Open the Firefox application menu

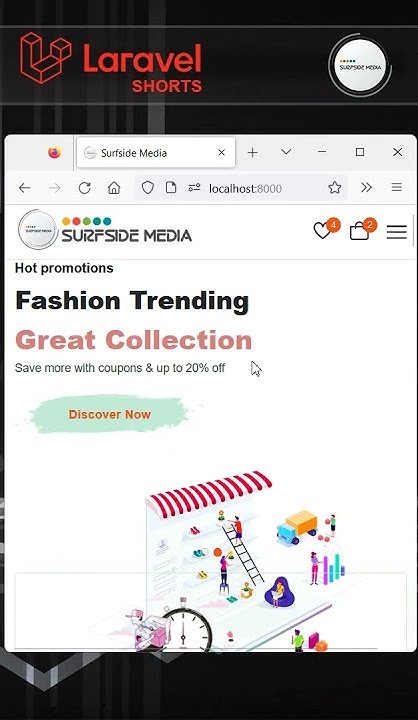click(x=396, y=187)
